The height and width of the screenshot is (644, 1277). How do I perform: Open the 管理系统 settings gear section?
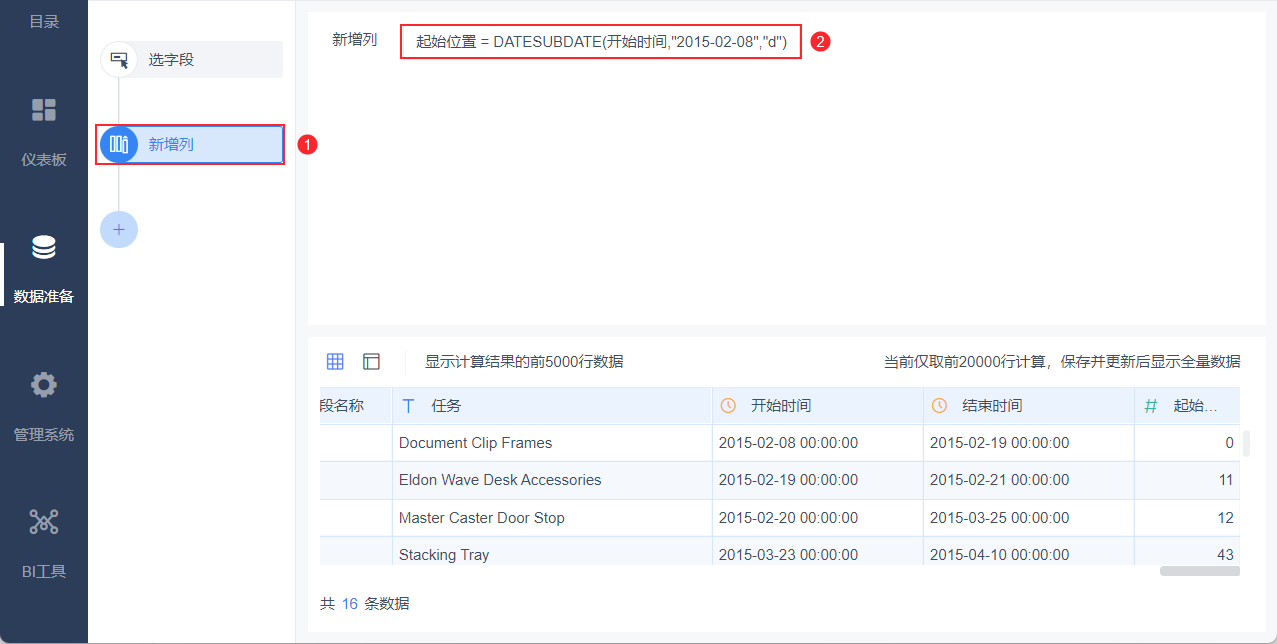(44, 406)
